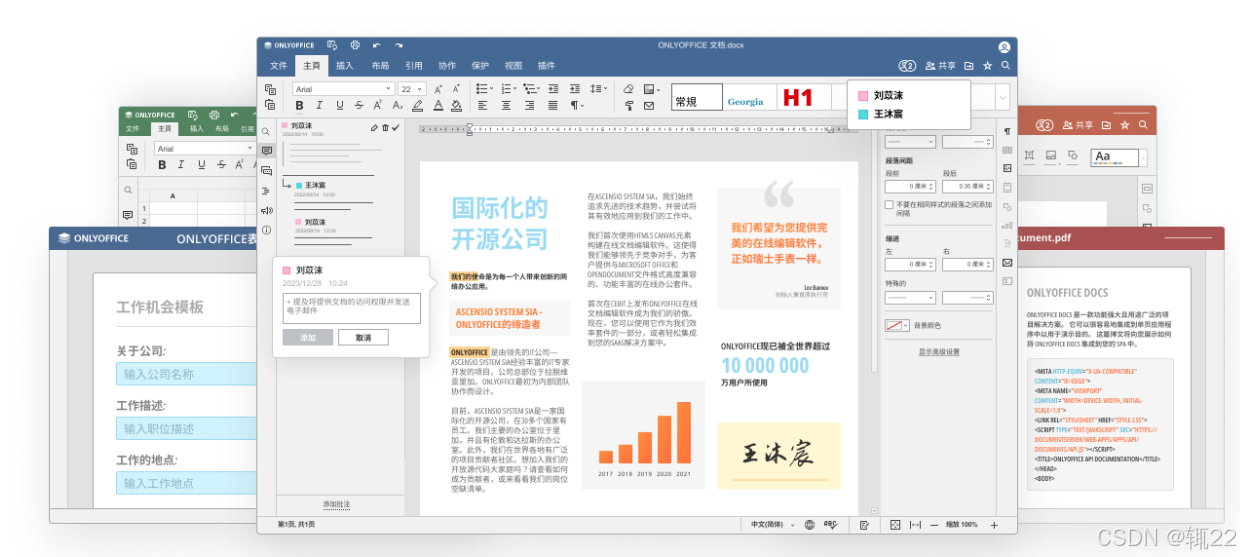Screen dimensions: 1240x557
Task: Toggle track changes in the status bar
Action: click(864, 525)
